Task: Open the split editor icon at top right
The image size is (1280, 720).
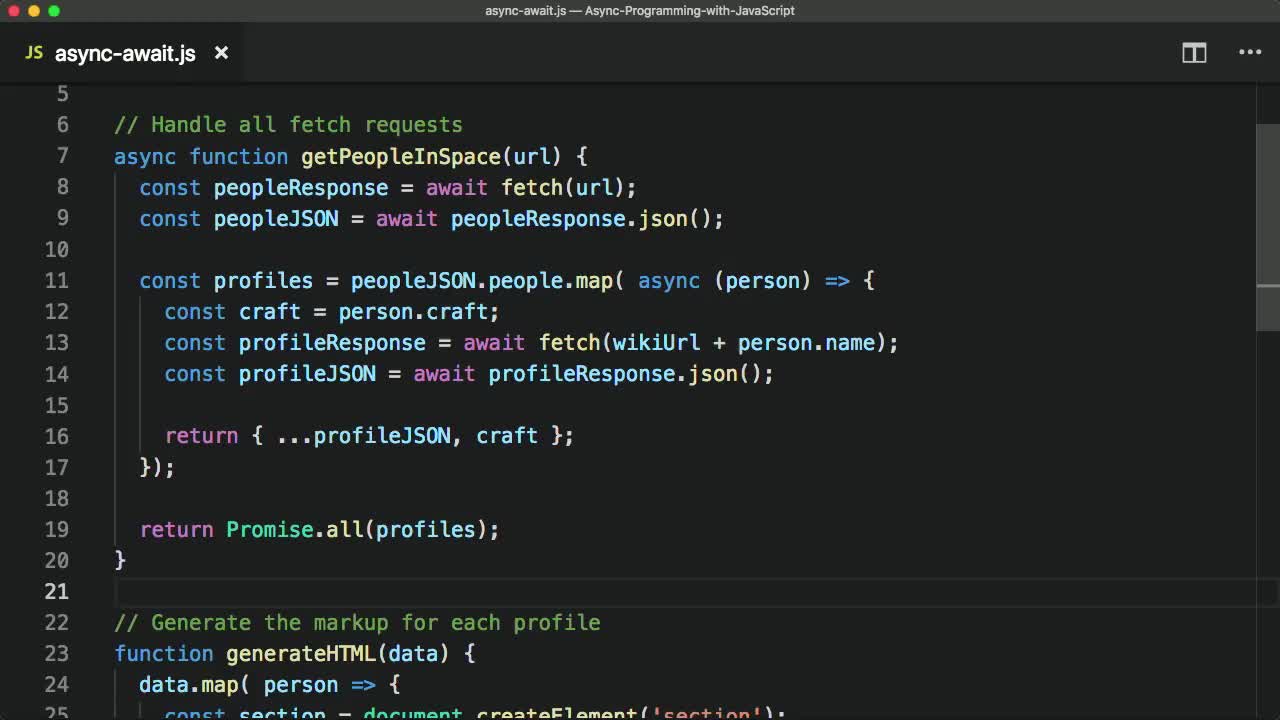Action: click(1194, 52)
